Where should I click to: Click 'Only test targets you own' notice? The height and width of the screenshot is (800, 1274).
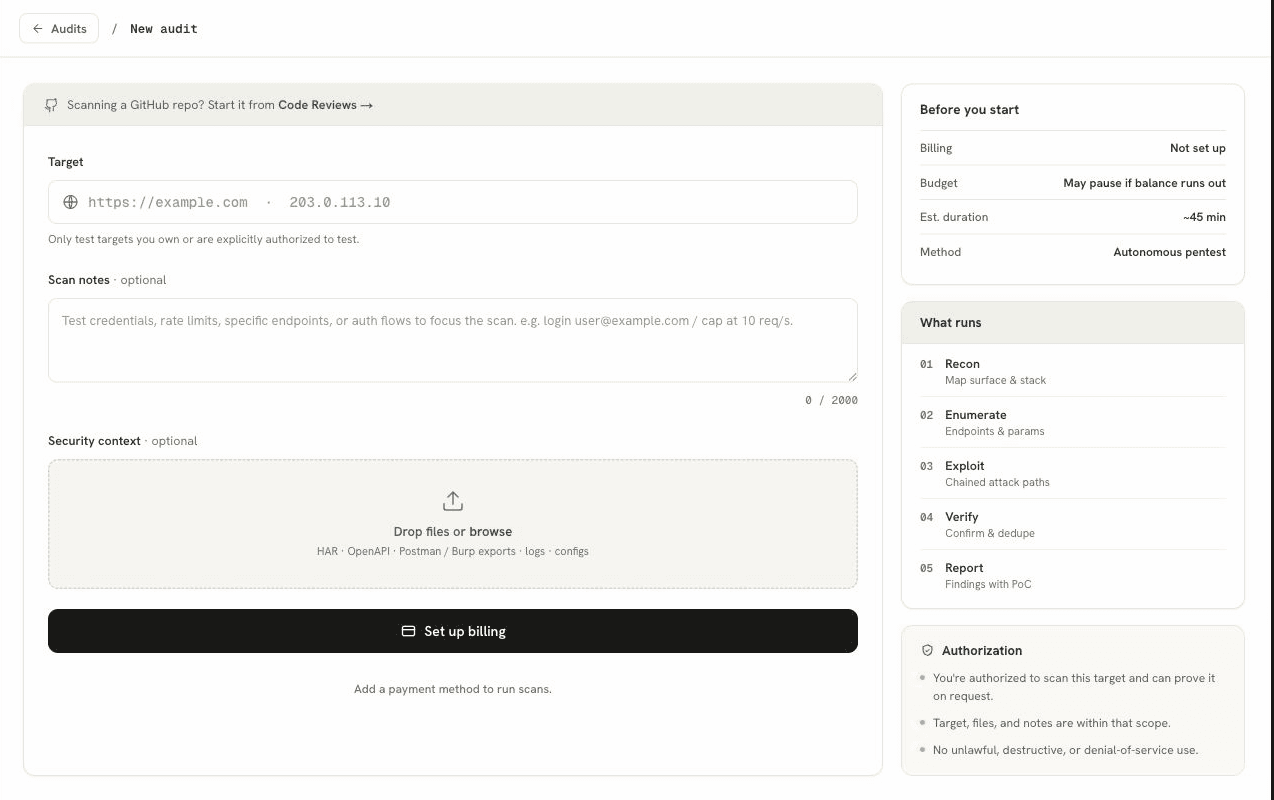click(203, 239)
